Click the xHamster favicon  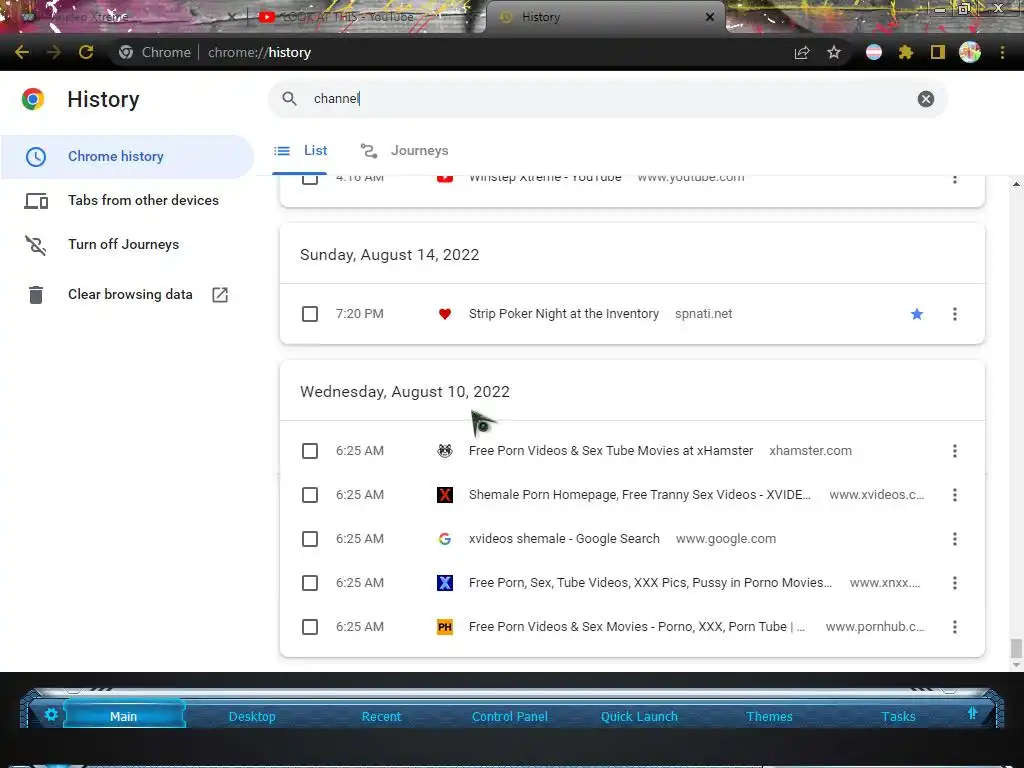[x=445, y=451]
